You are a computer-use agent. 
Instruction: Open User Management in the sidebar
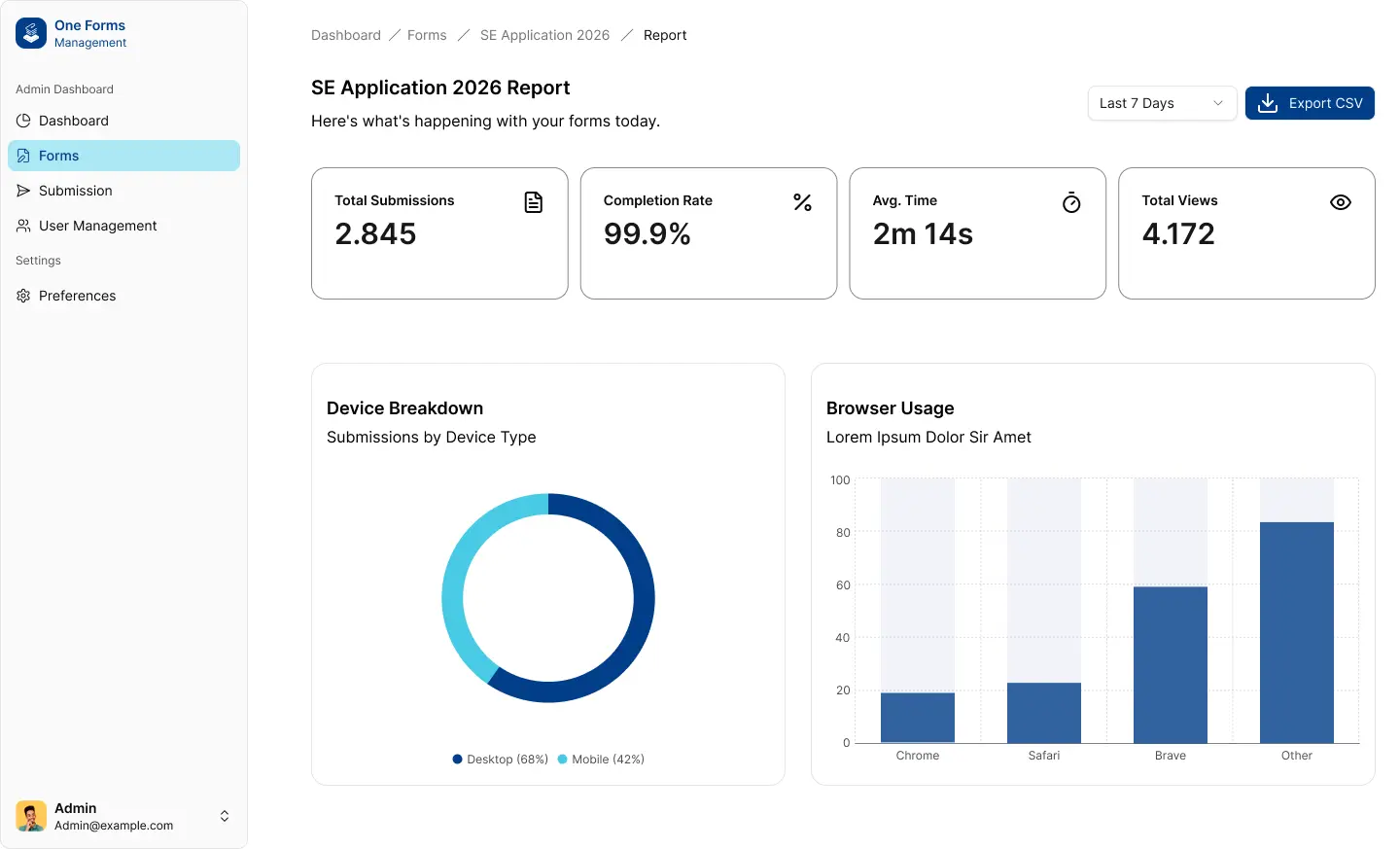123,226
